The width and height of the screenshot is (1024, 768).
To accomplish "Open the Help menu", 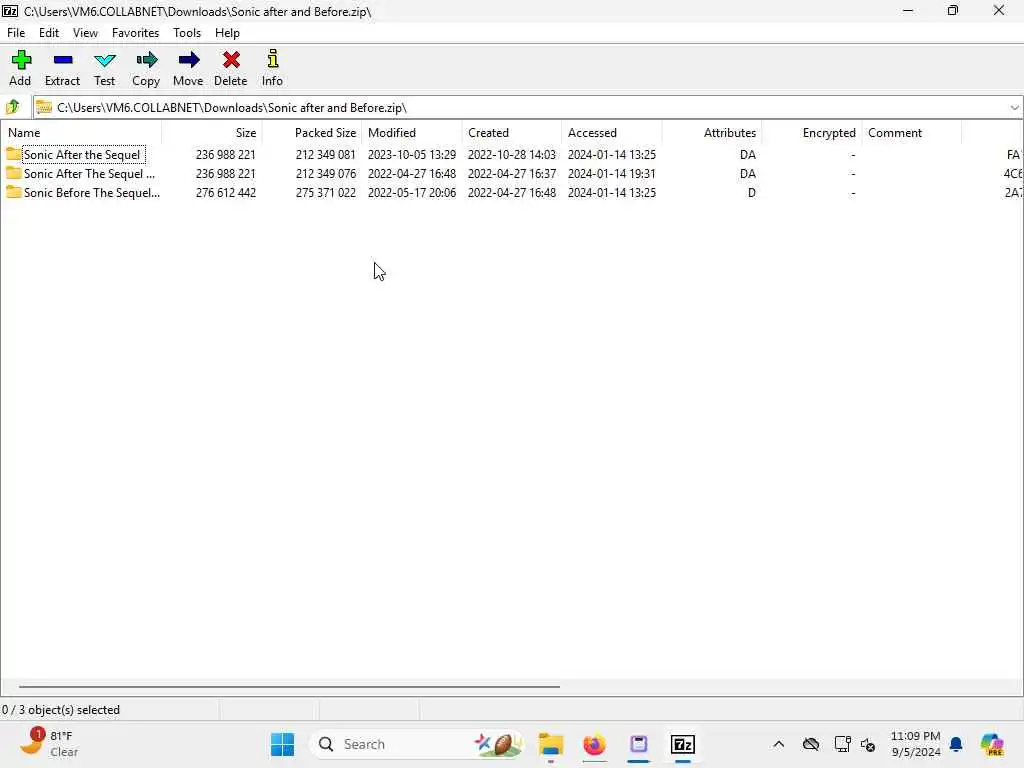I will pos(227,33).
